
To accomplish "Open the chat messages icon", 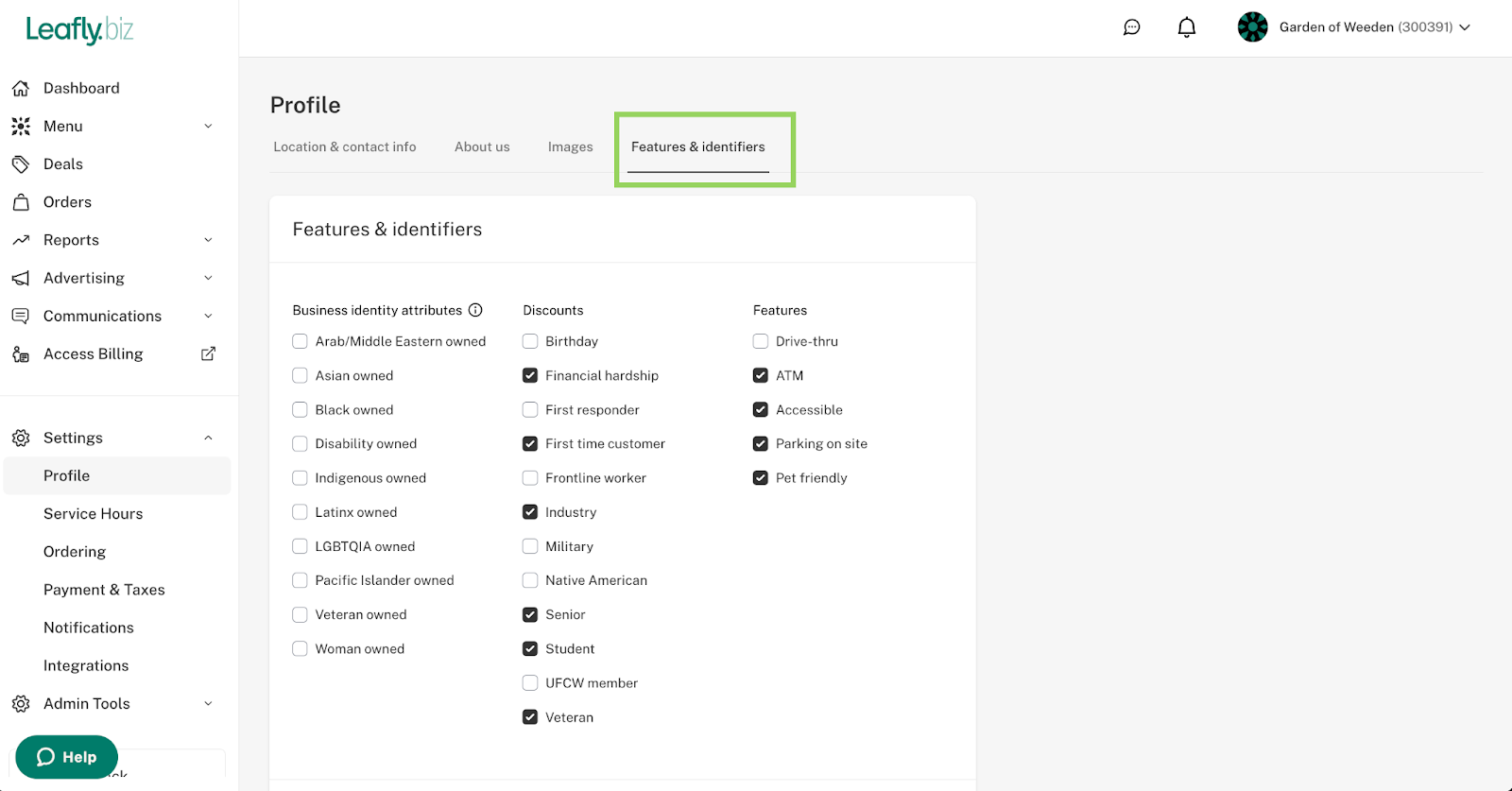I will [x=1131, y=27].
